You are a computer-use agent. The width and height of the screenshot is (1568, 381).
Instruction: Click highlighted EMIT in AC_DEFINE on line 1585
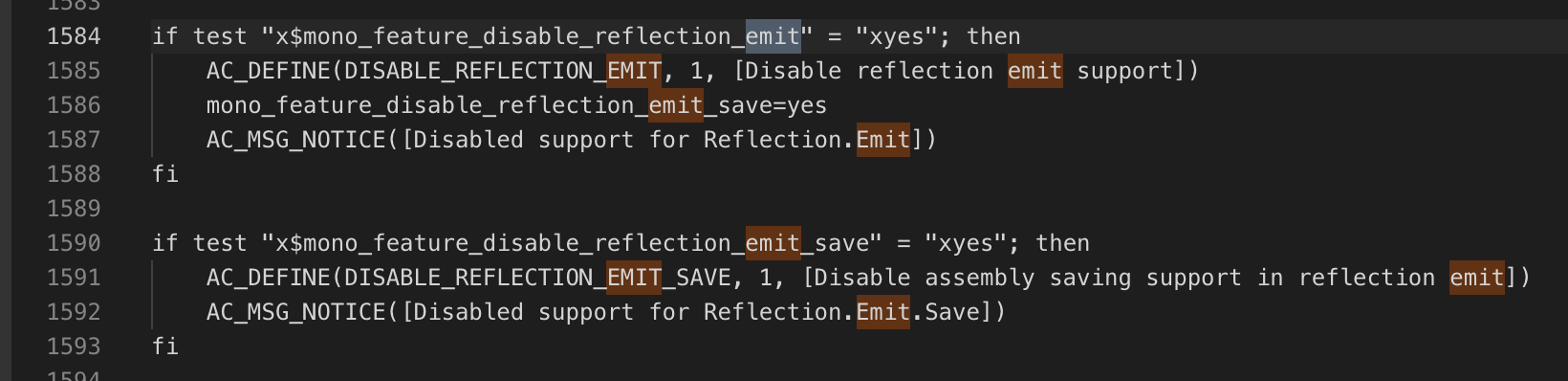pyautogui.click(x=634, y=71)
